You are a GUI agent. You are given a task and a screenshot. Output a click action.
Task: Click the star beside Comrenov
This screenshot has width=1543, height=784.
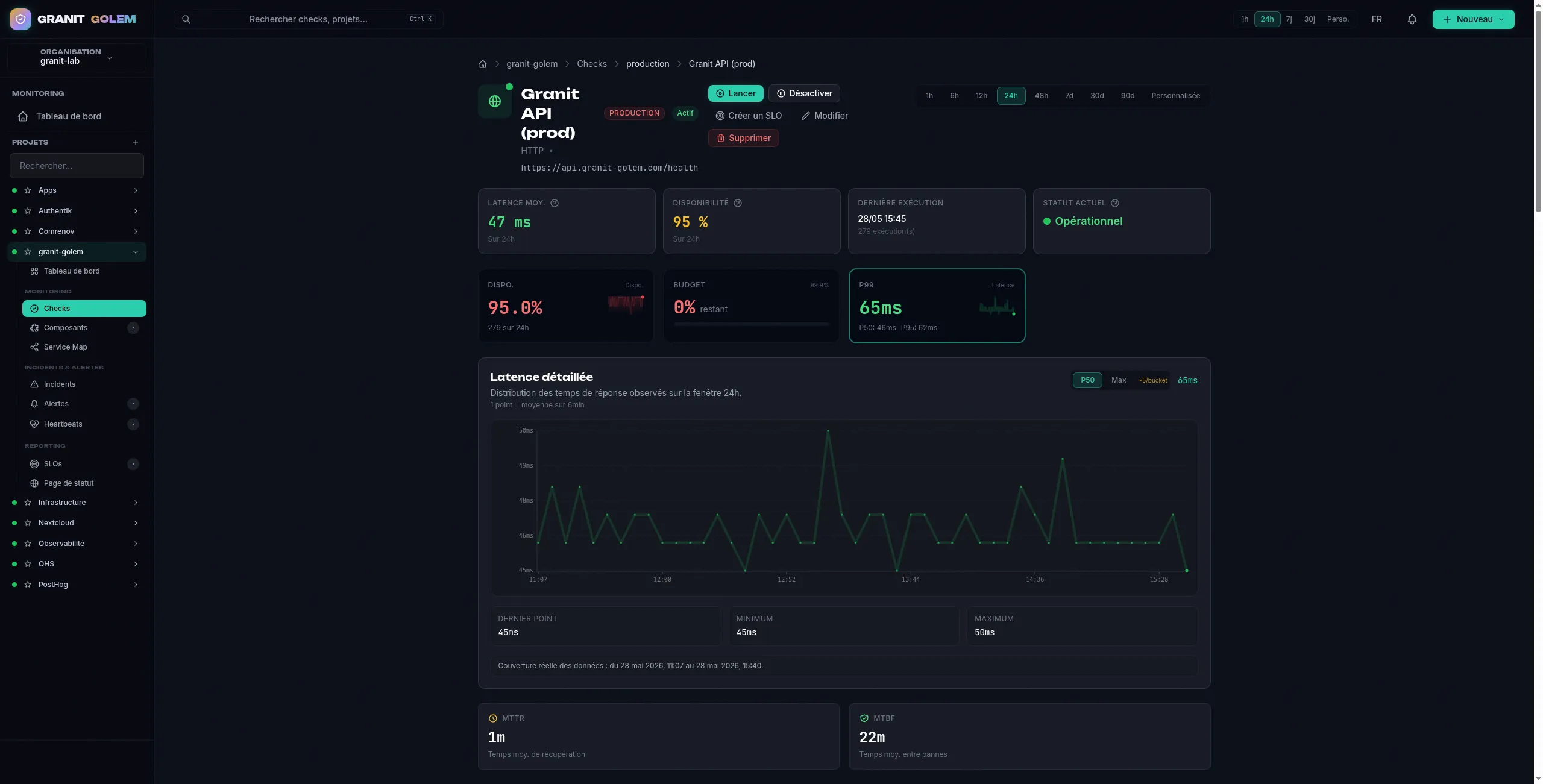(28, 231)
